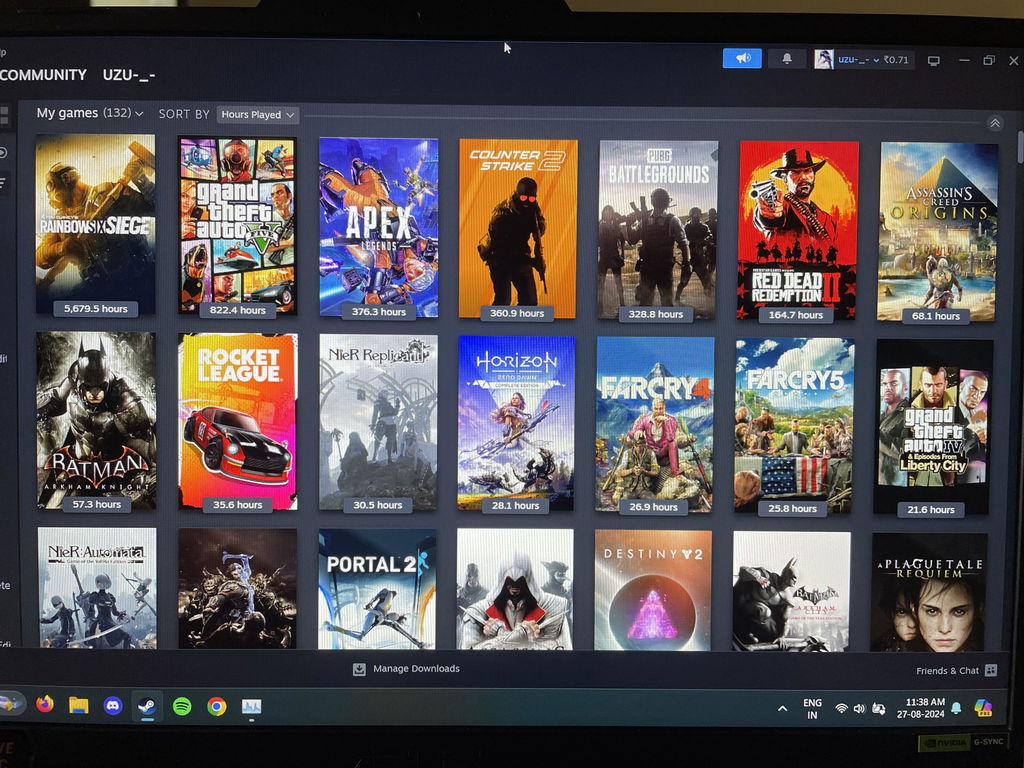Open the Photos app taskbar icon
This screenshot has width=1024, height=768.
tap(251, 707)
